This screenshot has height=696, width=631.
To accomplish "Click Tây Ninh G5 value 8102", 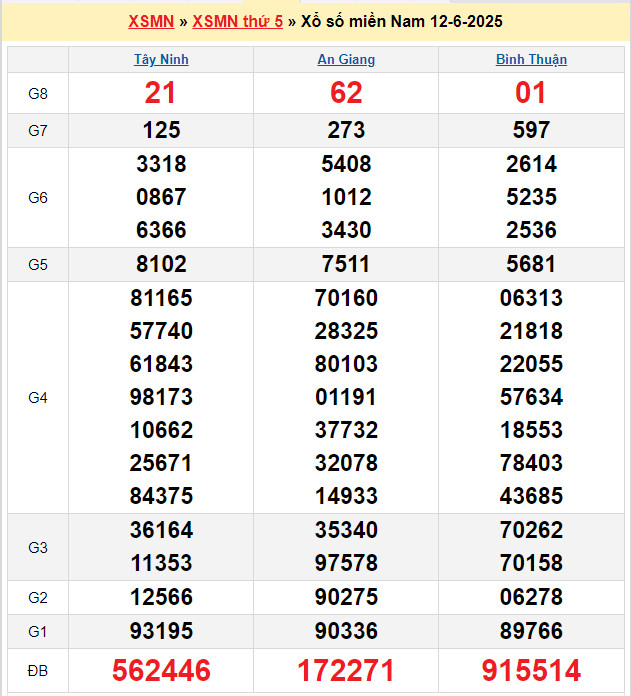I will click(161, 264).
